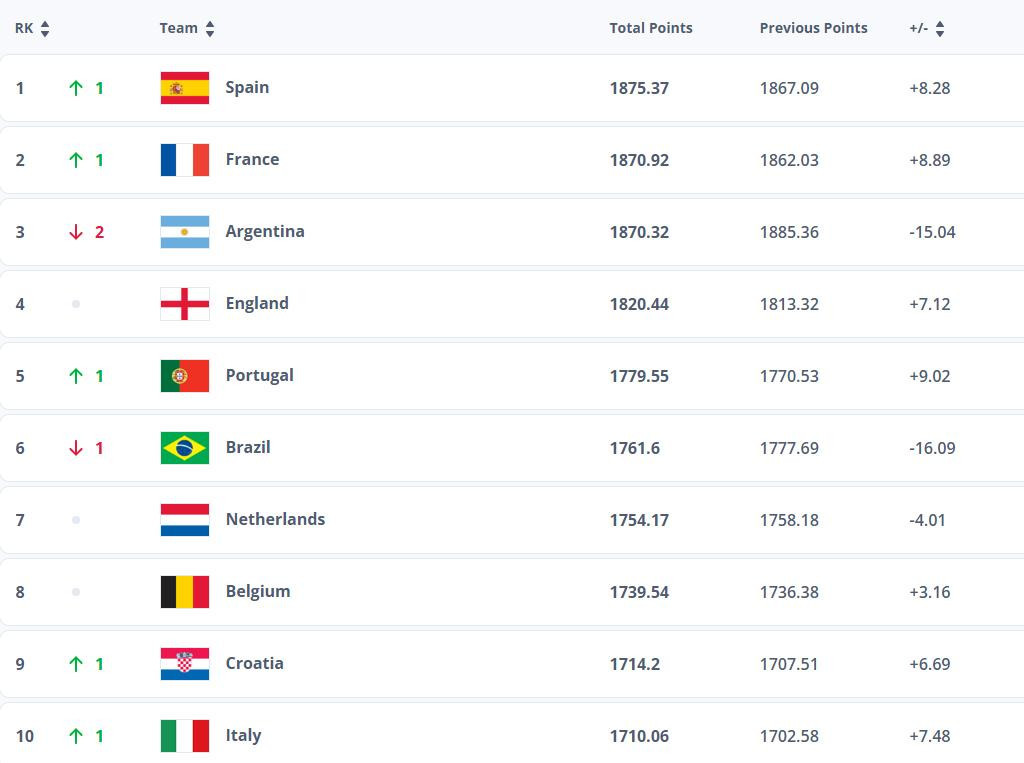The image size is (1024, 763).
Task: Click the RK column sort arrows
Action: [45, 28]
